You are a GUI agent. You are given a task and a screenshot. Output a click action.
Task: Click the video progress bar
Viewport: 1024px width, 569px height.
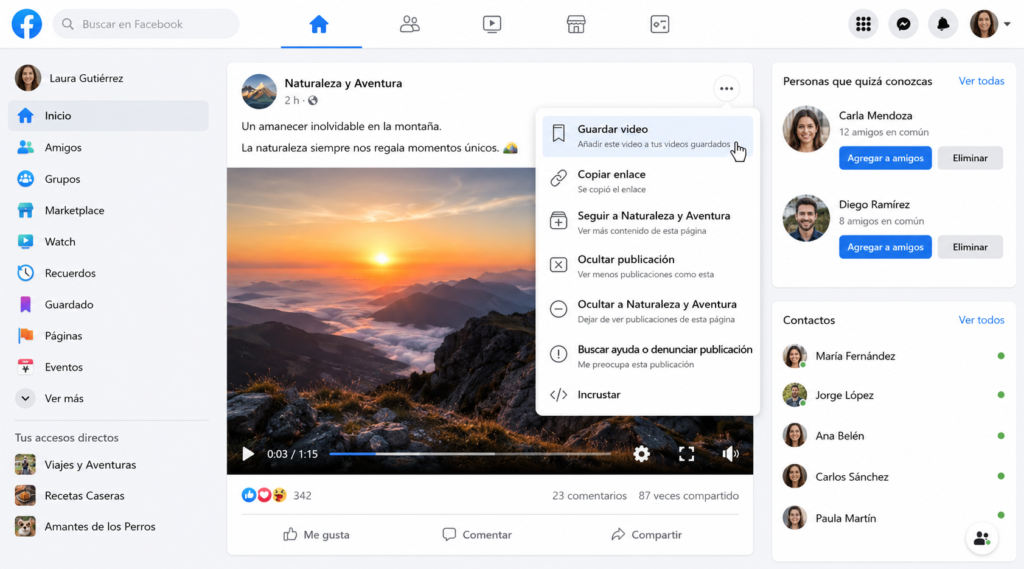click(x=470, y=453)
